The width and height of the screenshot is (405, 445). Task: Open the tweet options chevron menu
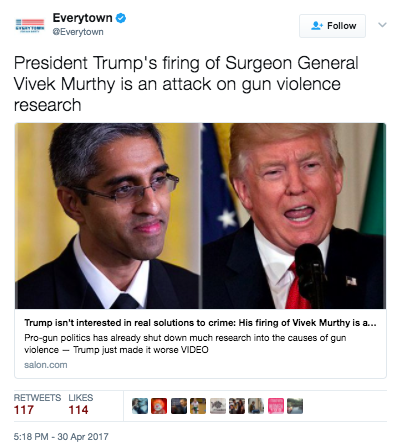[x=382, y=25]
